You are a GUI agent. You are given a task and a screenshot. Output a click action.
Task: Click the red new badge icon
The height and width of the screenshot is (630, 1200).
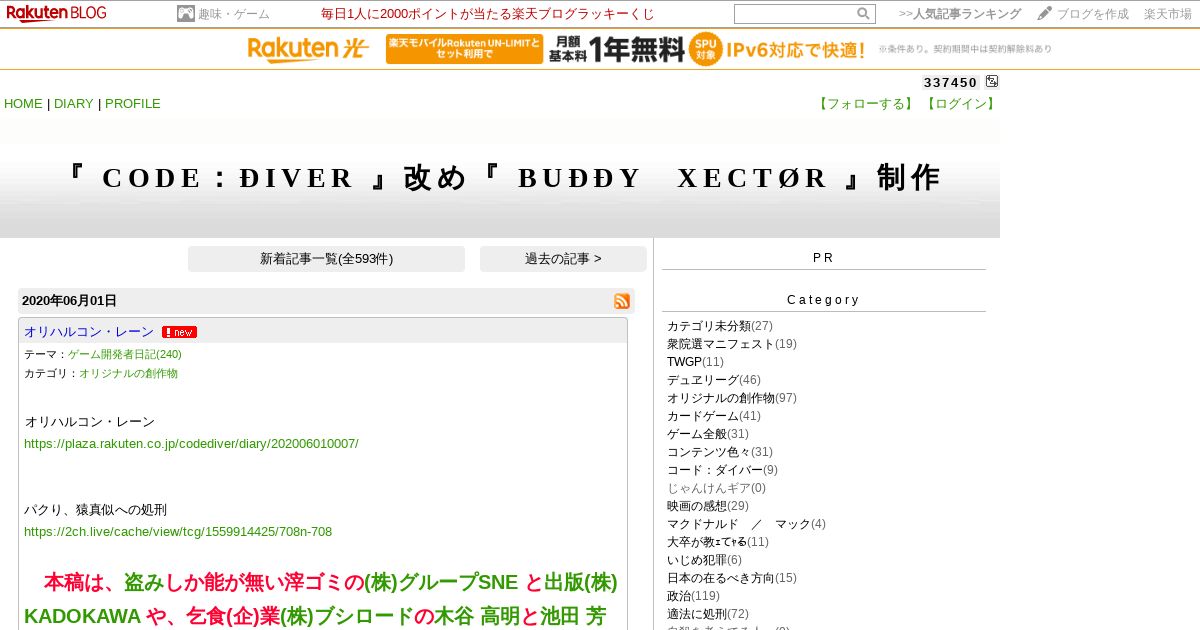click(179, 332)
